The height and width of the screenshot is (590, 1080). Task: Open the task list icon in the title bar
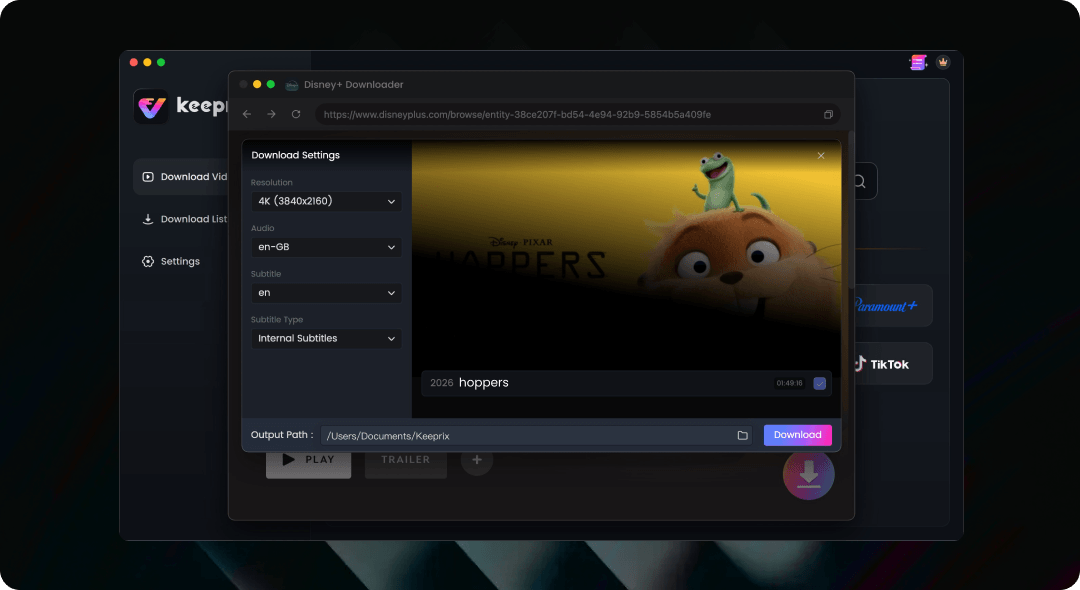pos(918,63)
